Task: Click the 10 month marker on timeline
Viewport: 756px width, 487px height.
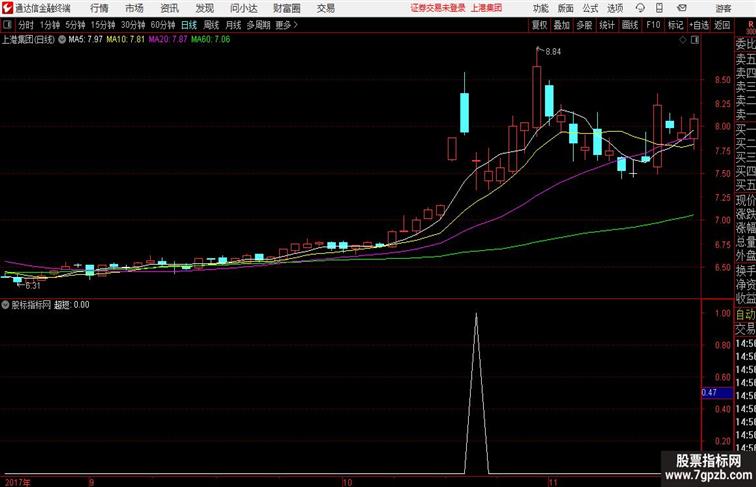Action: tap(347, 482)
